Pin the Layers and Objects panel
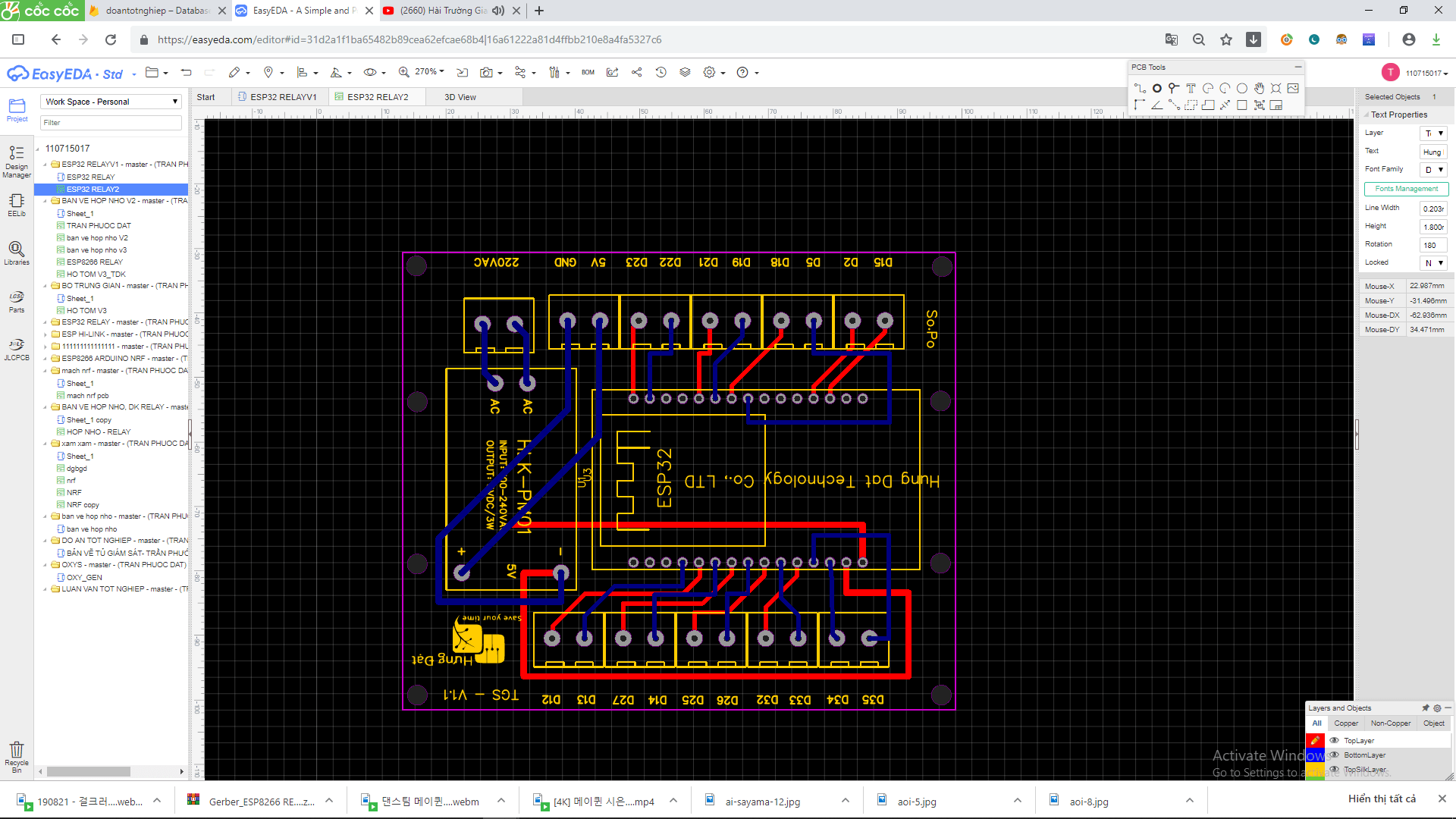The image size is (1456, 819). pos(1426,708)
